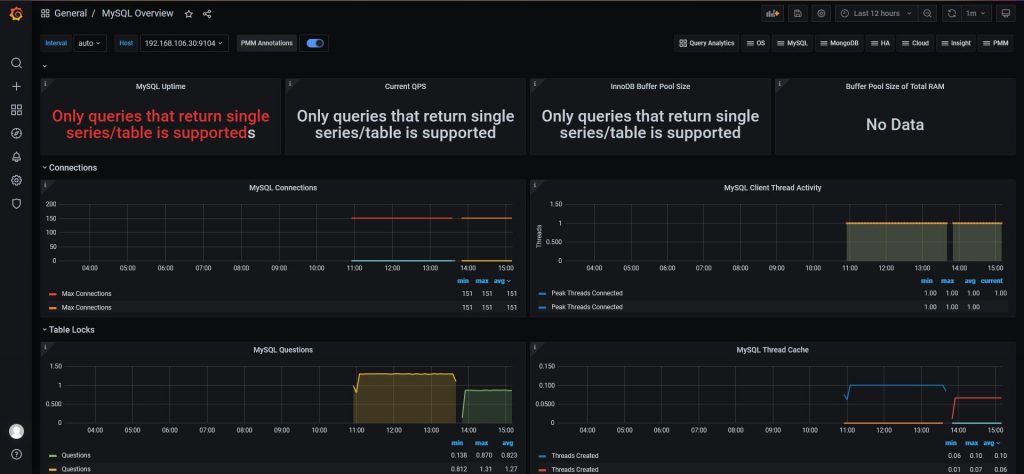Open MySQL Client Thread Activity panel title
The width and height of the screenshot is (1024, 474).
(773, 187)
